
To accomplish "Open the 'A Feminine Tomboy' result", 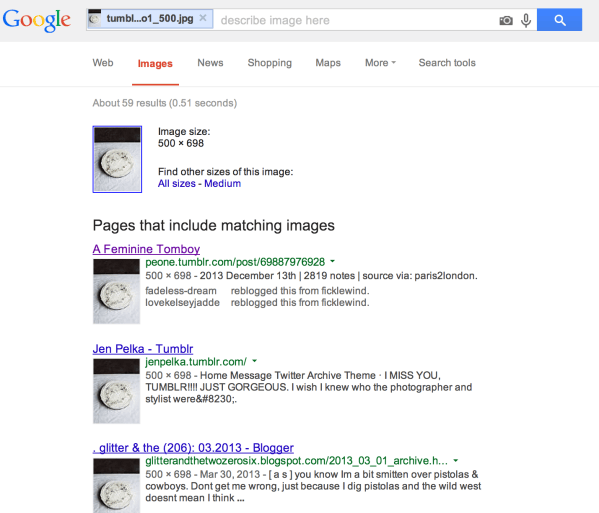I will [146, 249].
